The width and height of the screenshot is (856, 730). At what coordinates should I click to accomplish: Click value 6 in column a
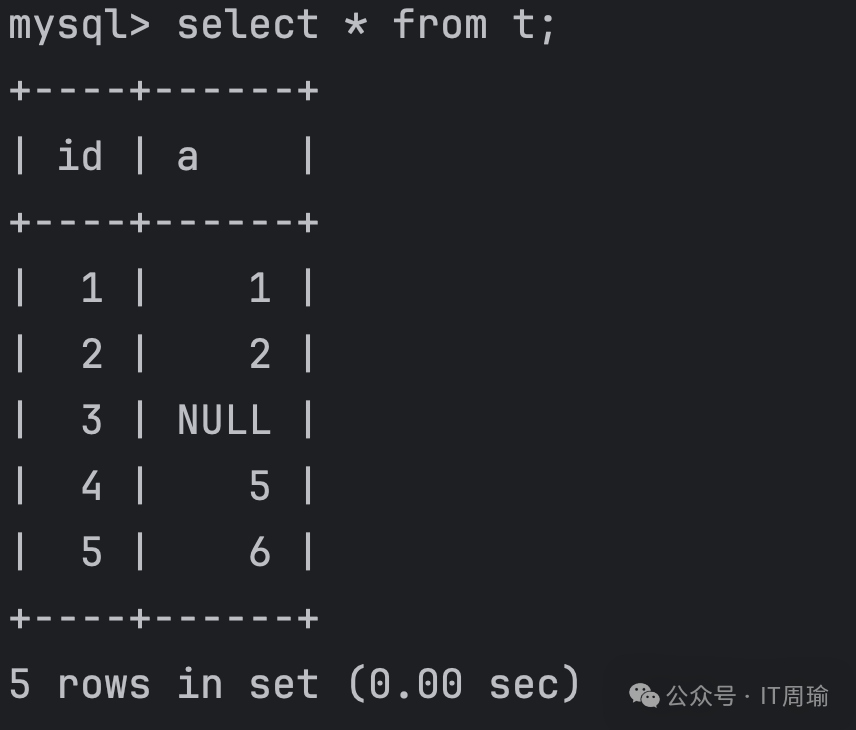tap(259, 552)
